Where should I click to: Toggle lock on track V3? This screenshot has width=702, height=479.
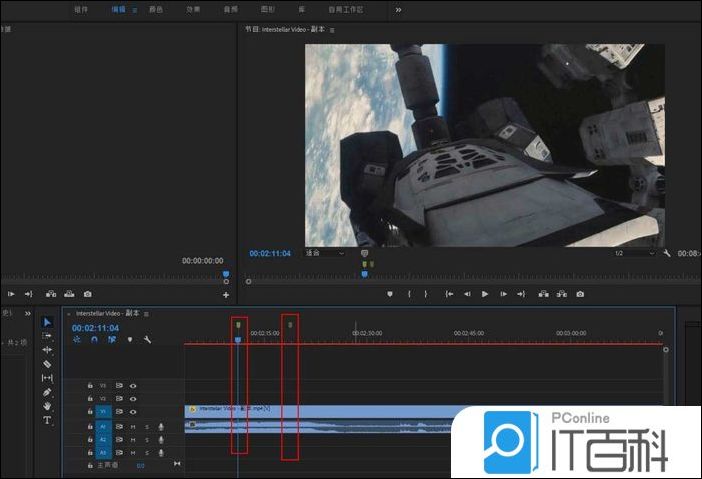[x=89, y=385]
